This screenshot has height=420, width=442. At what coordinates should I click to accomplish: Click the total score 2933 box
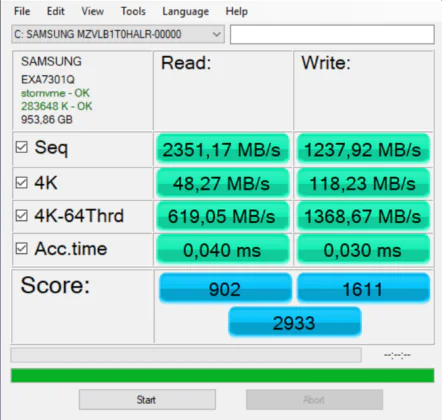[x=295, y=322]
